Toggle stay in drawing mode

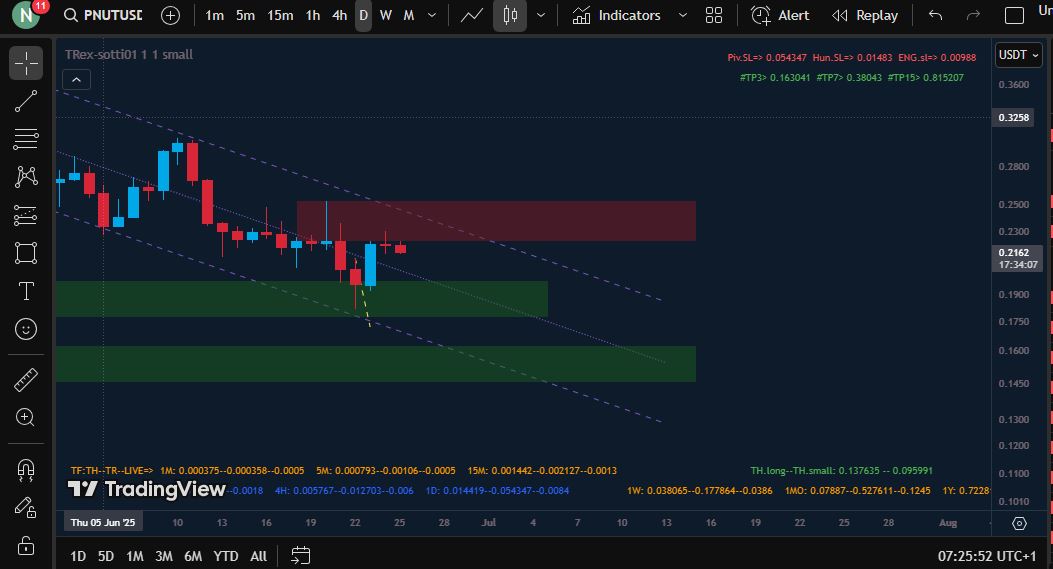pyautogui.click(x=26, y=507)
